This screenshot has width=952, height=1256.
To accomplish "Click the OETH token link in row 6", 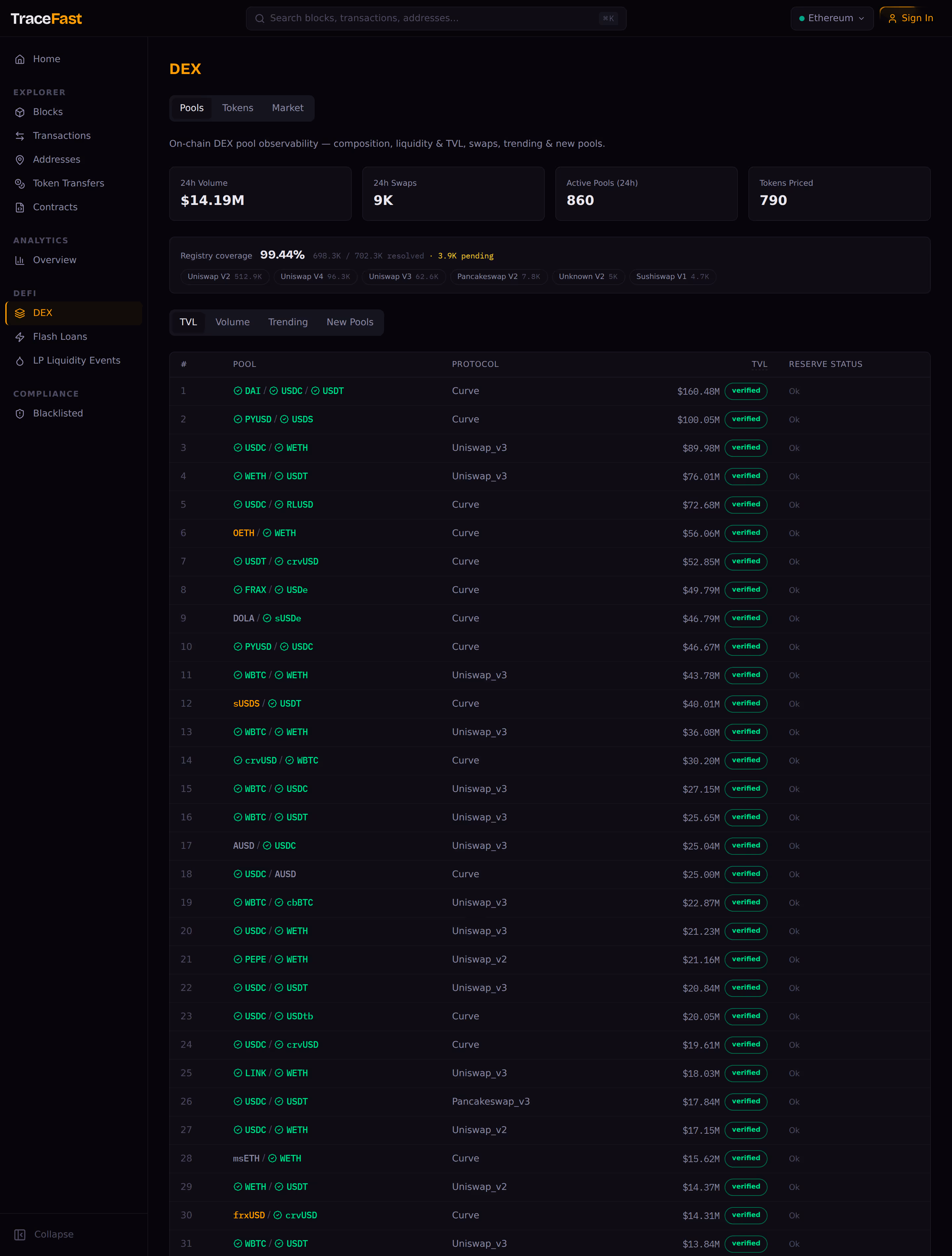I will click(x=244, y=534).
